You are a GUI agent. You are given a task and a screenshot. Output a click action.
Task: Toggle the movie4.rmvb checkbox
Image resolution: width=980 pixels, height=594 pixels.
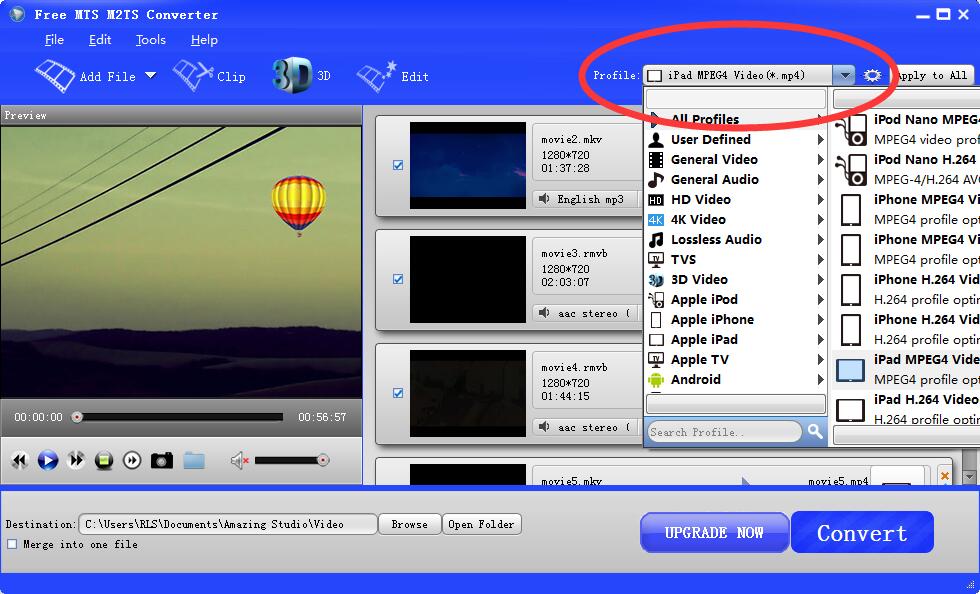point(398,393)
